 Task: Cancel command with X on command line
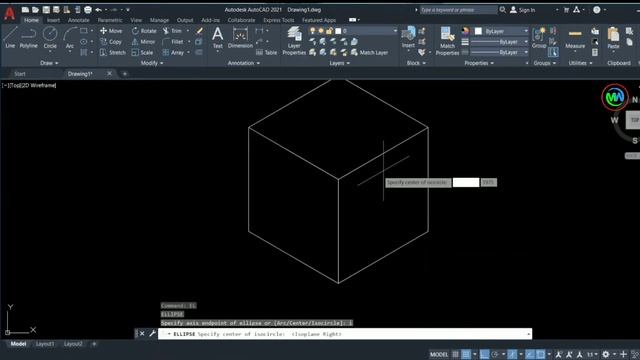(142, 333)
